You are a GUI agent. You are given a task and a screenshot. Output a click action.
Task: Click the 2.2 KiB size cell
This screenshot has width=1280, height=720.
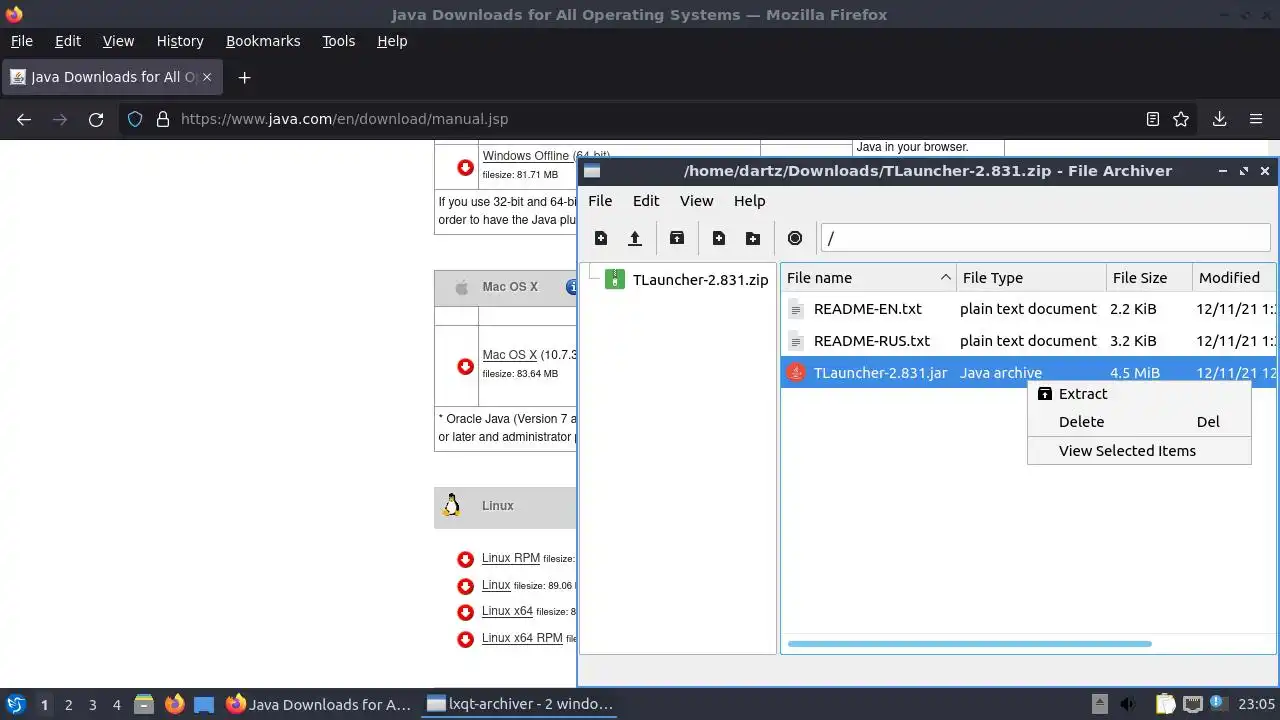(x=1133, y=309)
